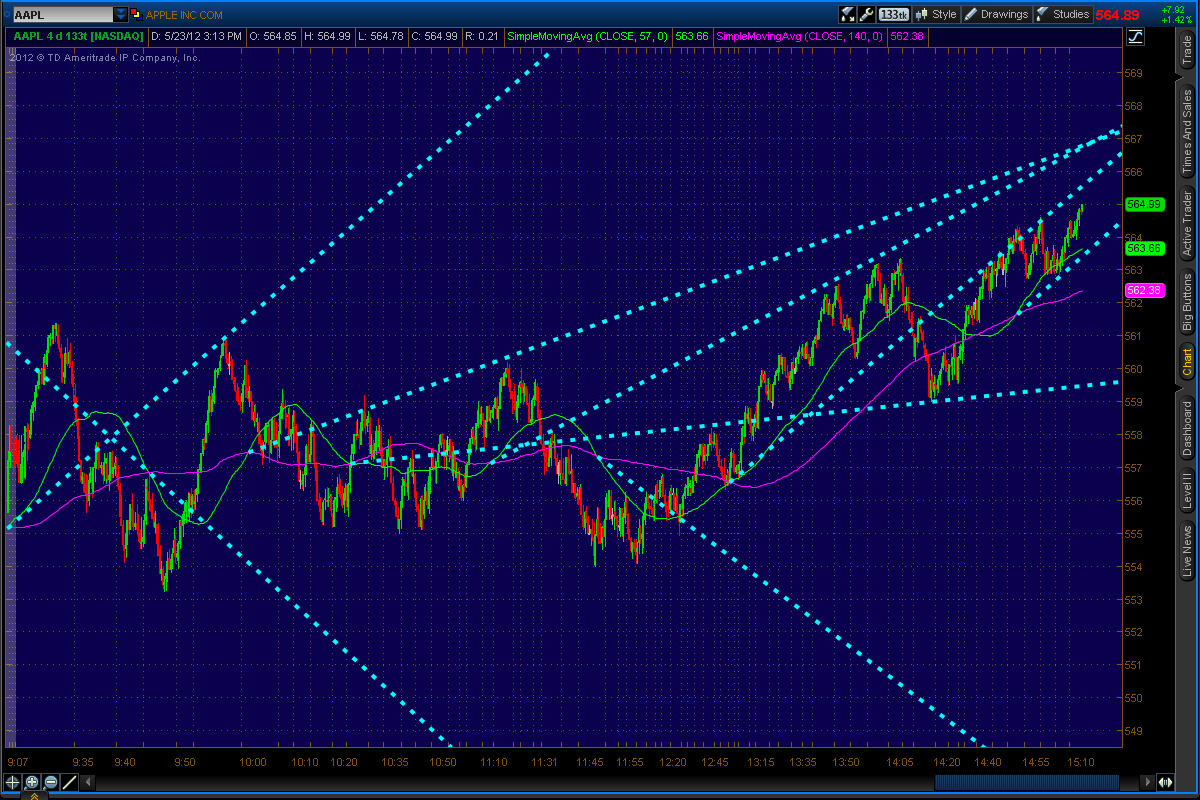Image resolution: width=1200 pixels, height=800 pixels.
Task: Switch to the Dashboard side tab
Action: pyautogui.click(x=1186, y=428)
